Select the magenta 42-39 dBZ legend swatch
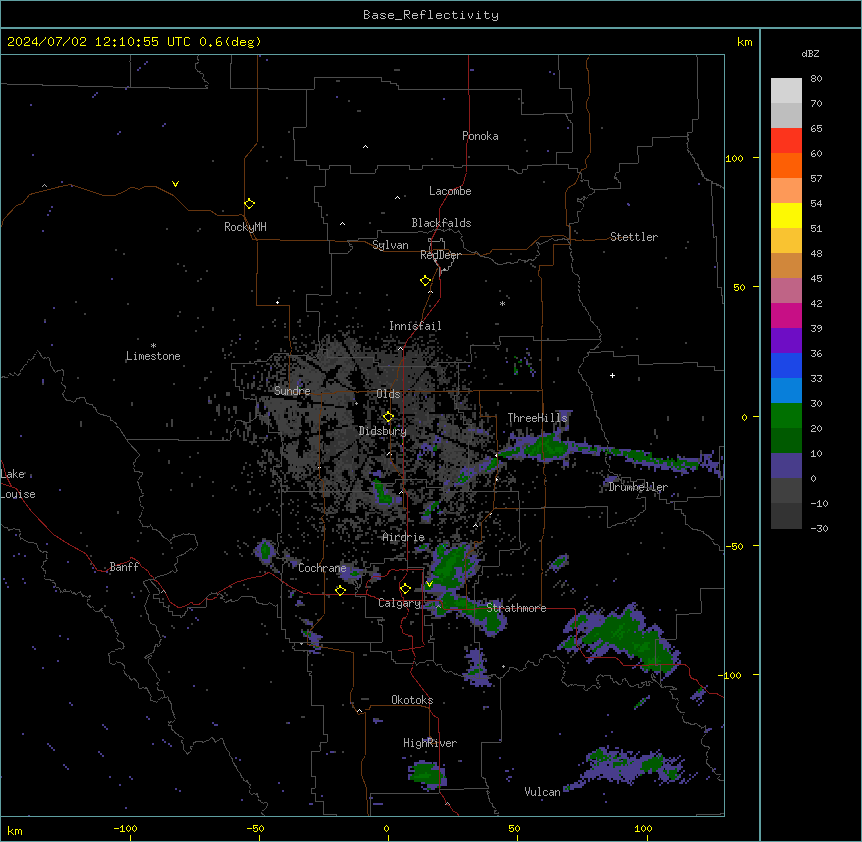Viewport: 862px width, 842px height. [786, 315]
